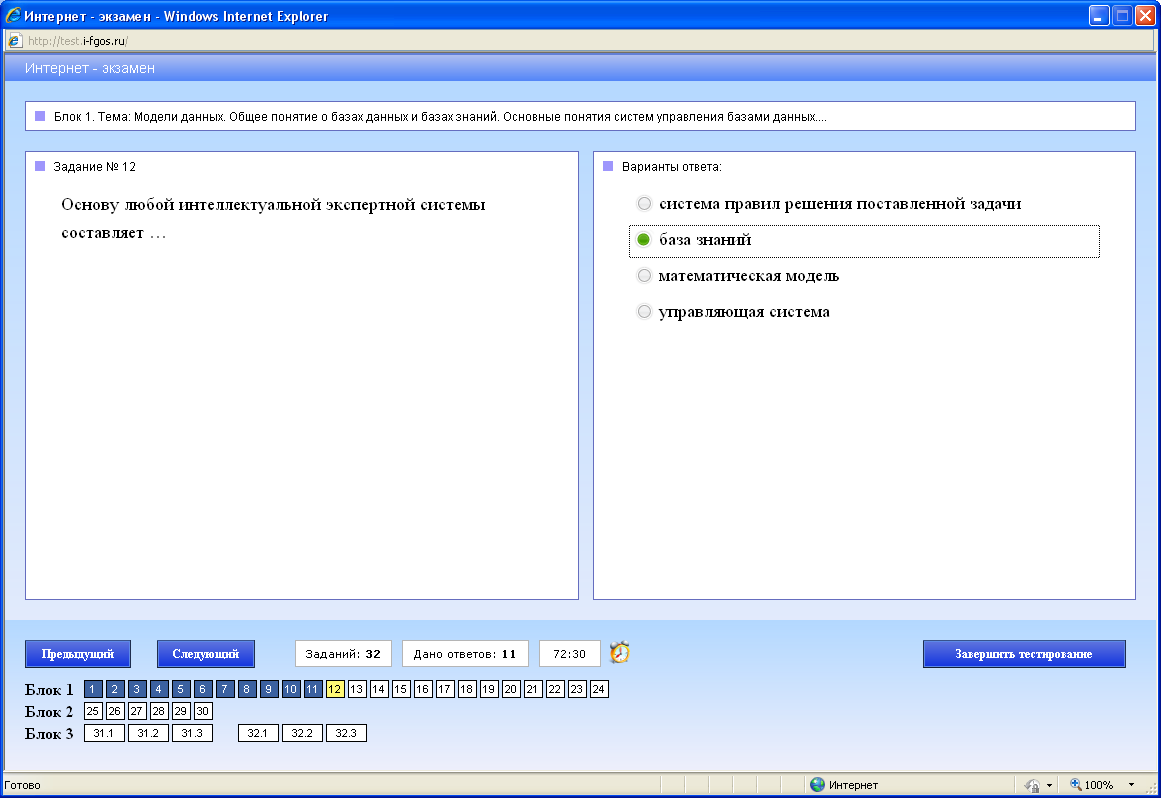Open task 31.1 in Блок 3
The height and width of the screenshot is (798, 1161).
(x=104, y=733)
